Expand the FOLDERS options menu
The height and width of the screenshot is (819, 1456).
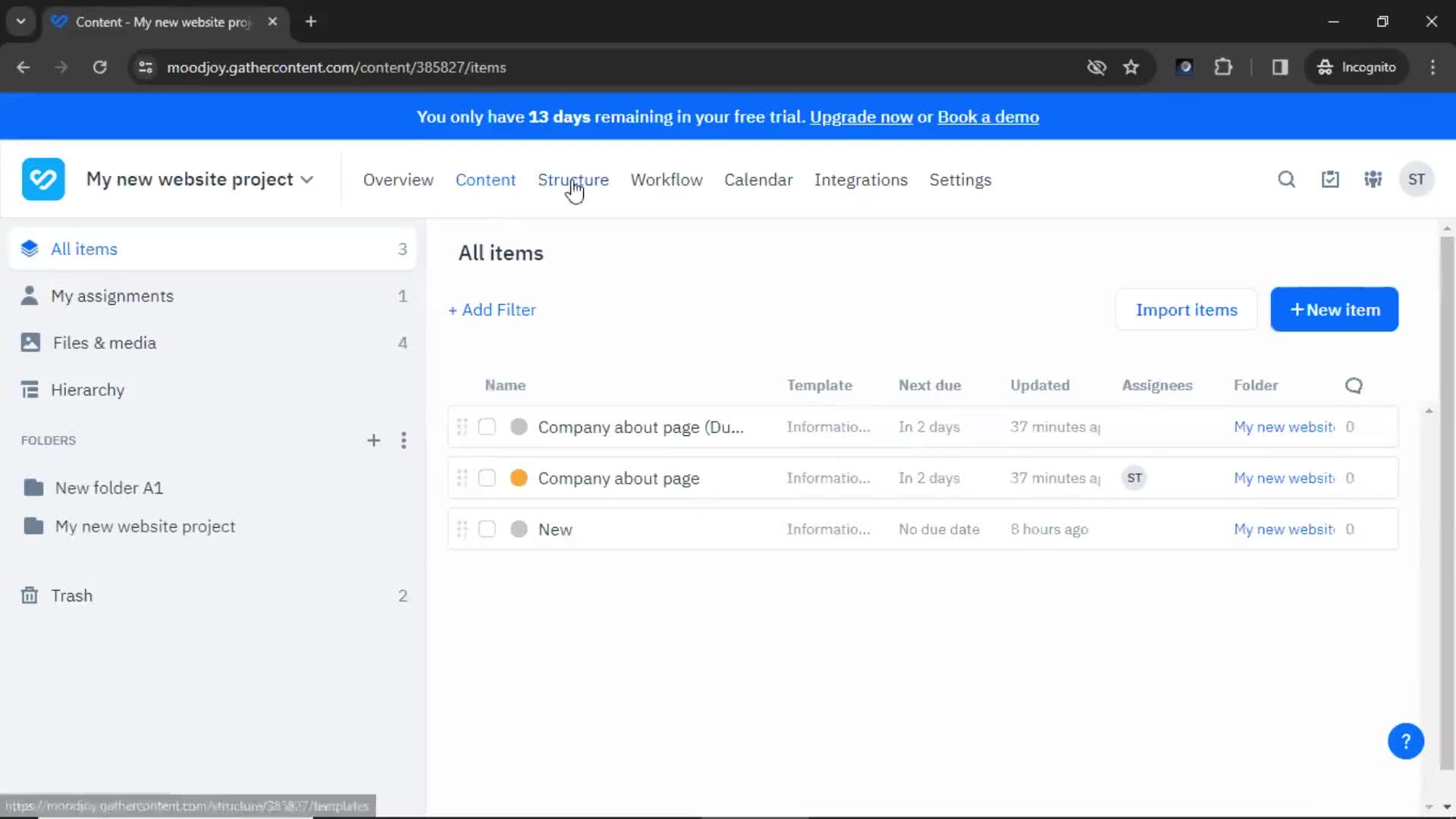pos(404,440)
